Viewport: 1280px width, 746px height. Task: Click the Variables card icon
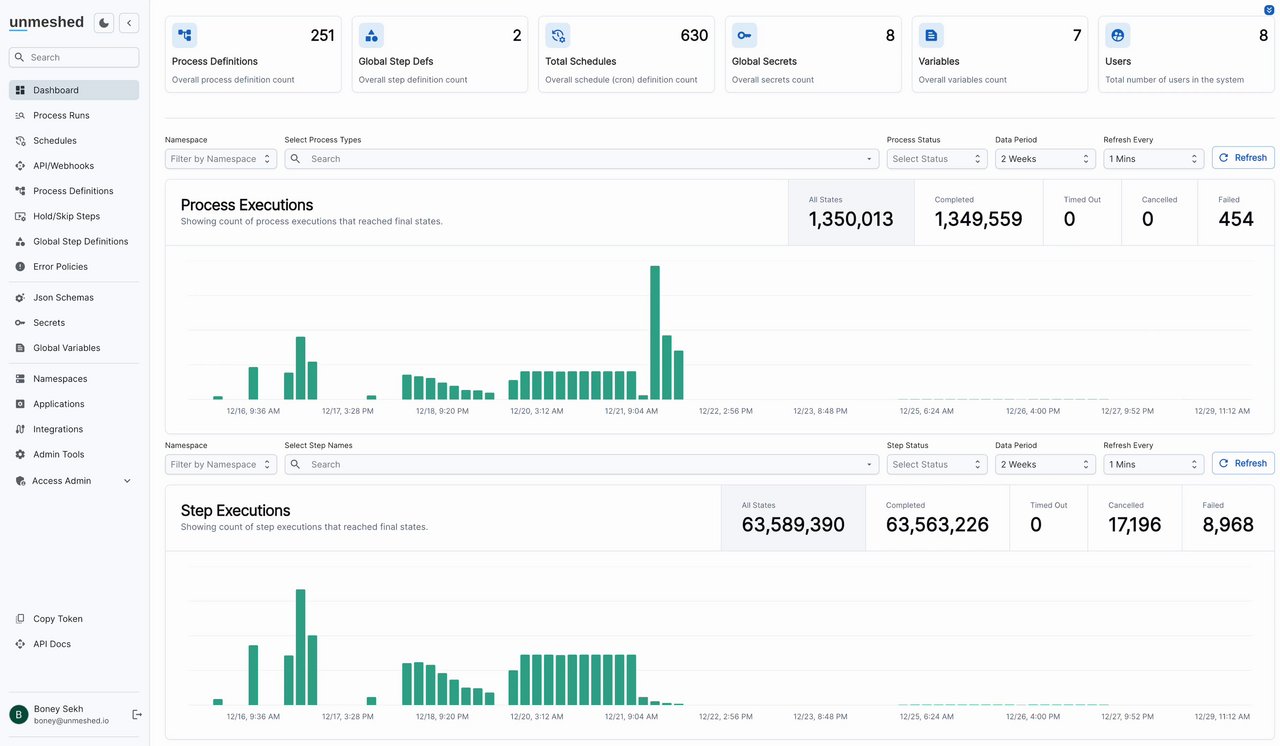pyautogui.click(x=931, y=36)
